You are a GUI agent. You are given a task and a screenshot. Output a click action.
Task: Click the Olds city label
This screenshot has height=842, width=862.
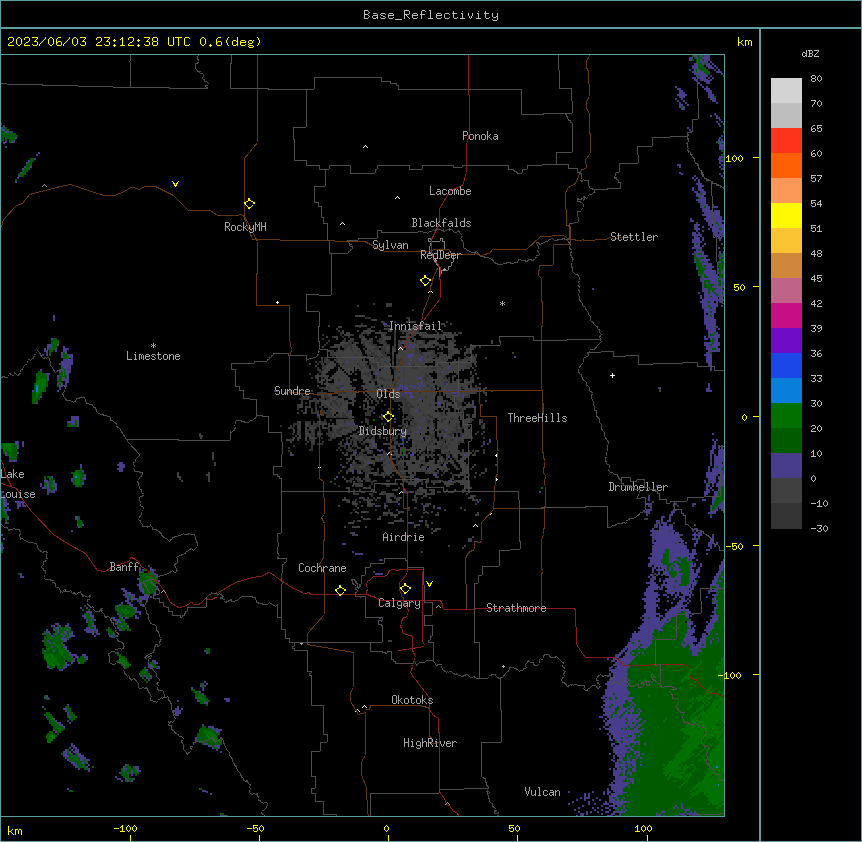click(x=388, y=394)
